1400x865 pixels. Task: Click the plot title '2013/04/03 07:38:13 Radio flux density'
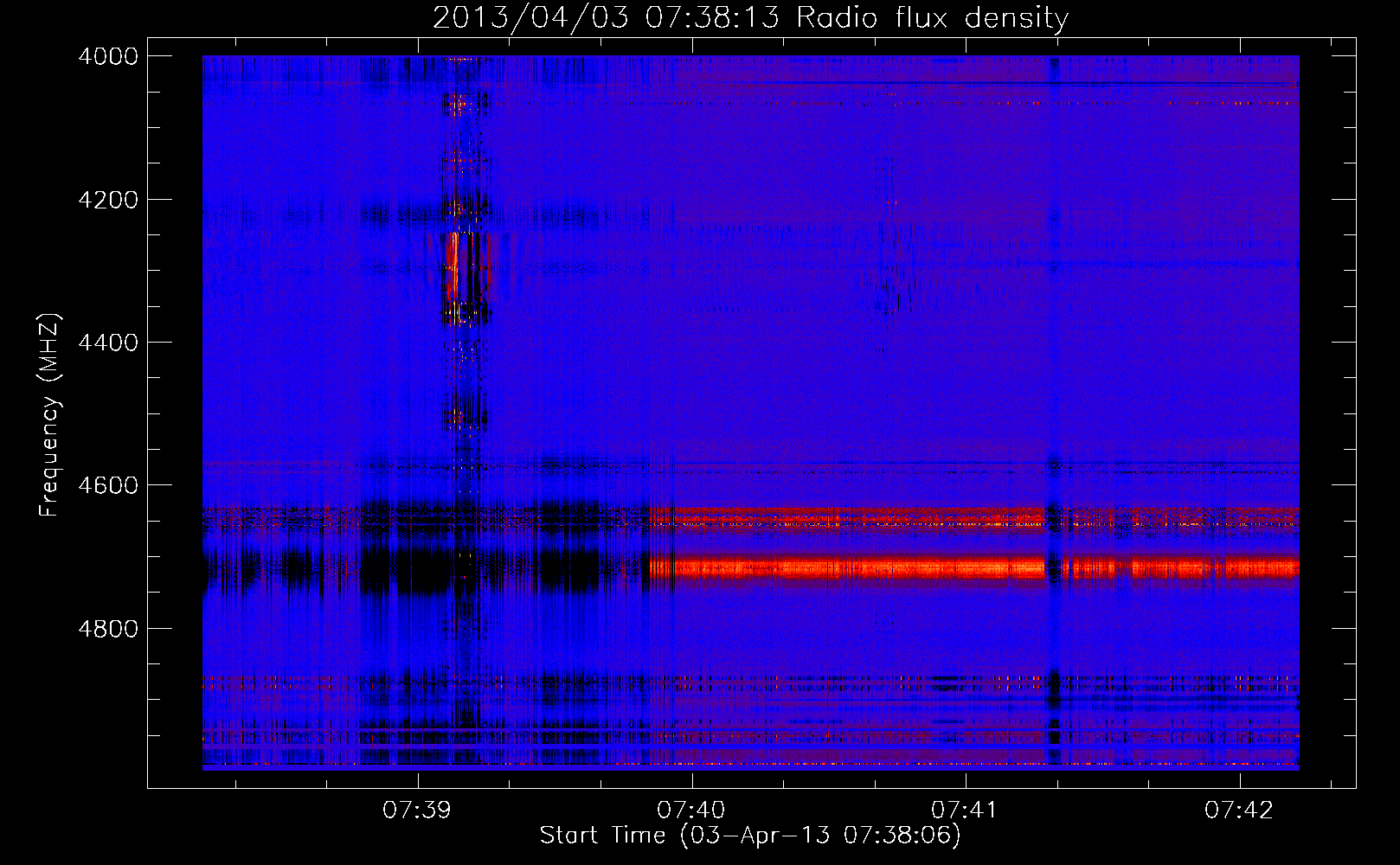coord(750,18)
